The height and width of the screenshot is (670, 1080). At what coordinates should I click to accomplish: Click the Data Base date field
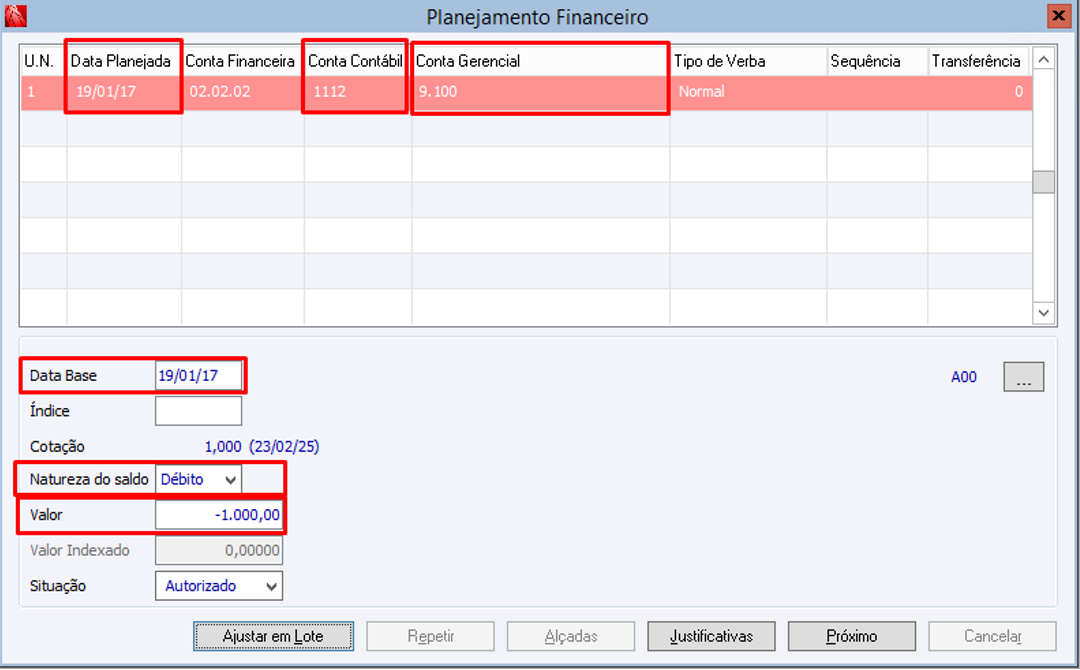(x=198, y=376)
